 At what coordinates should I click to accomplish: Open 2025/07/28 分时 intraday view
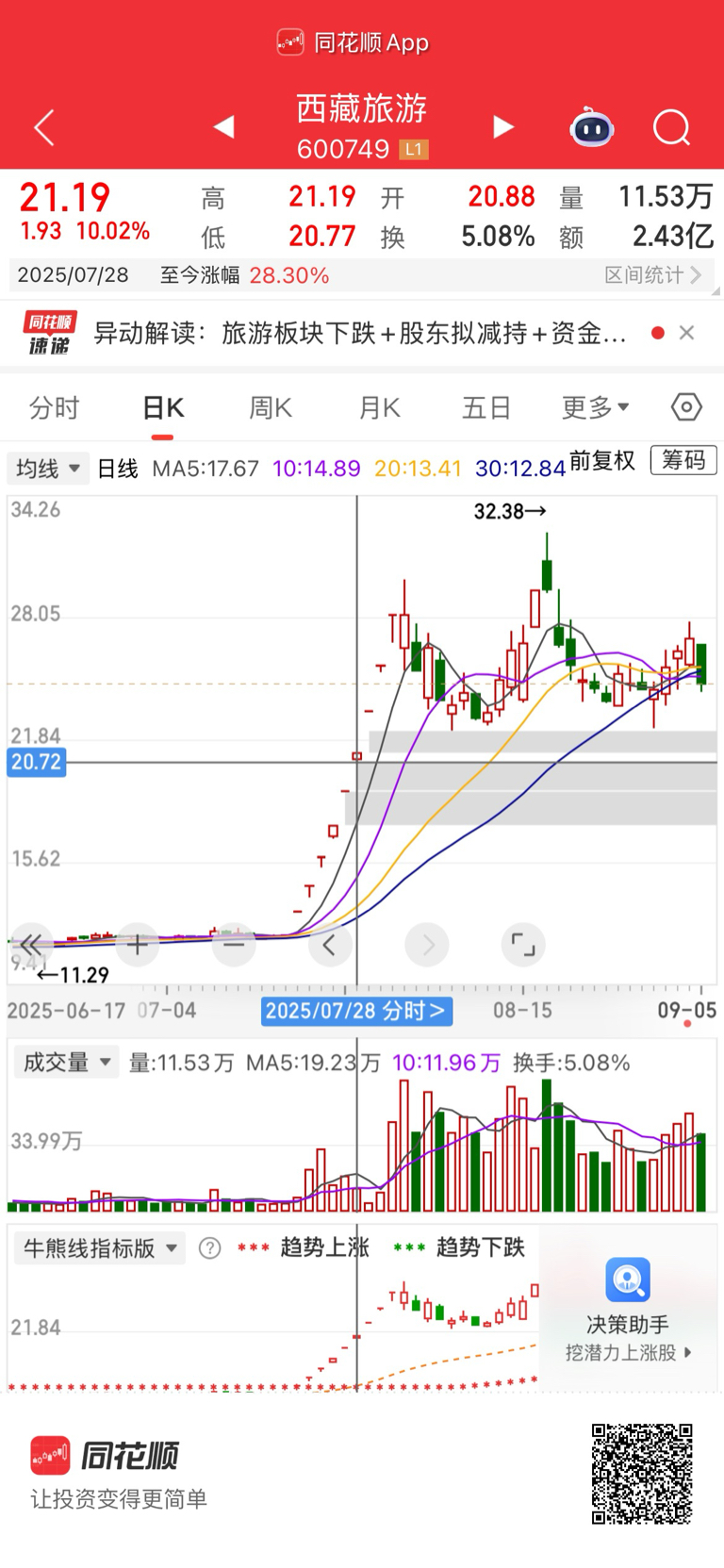point(357,1011)
